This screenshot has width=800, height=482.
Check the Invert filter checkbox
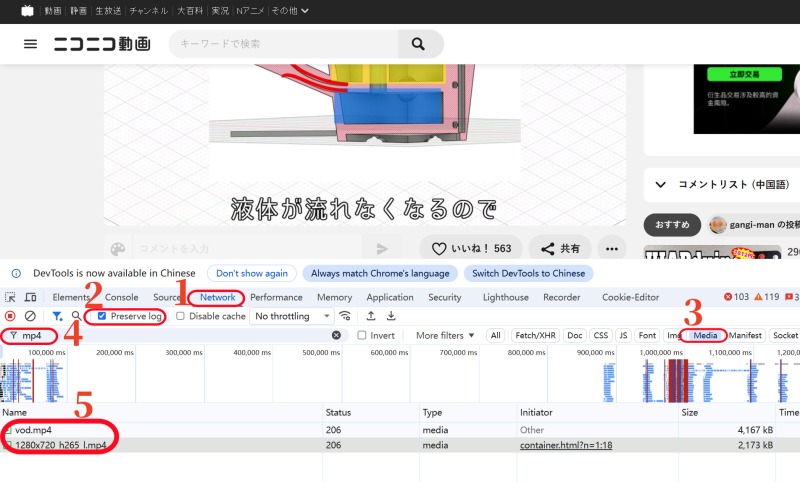362,335
